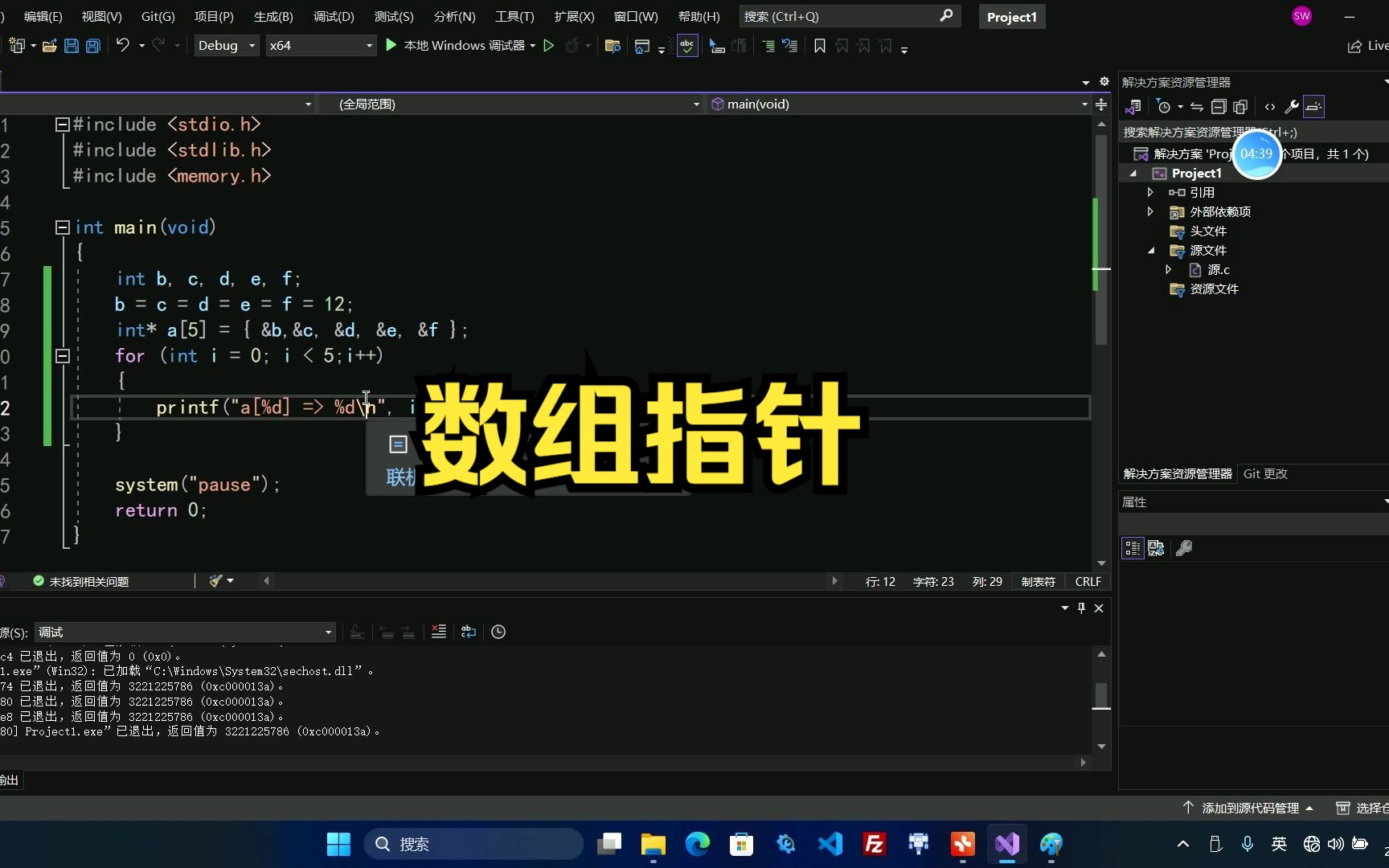Start debugging with 本地 Windows 调试器

[x=458, y=46]
